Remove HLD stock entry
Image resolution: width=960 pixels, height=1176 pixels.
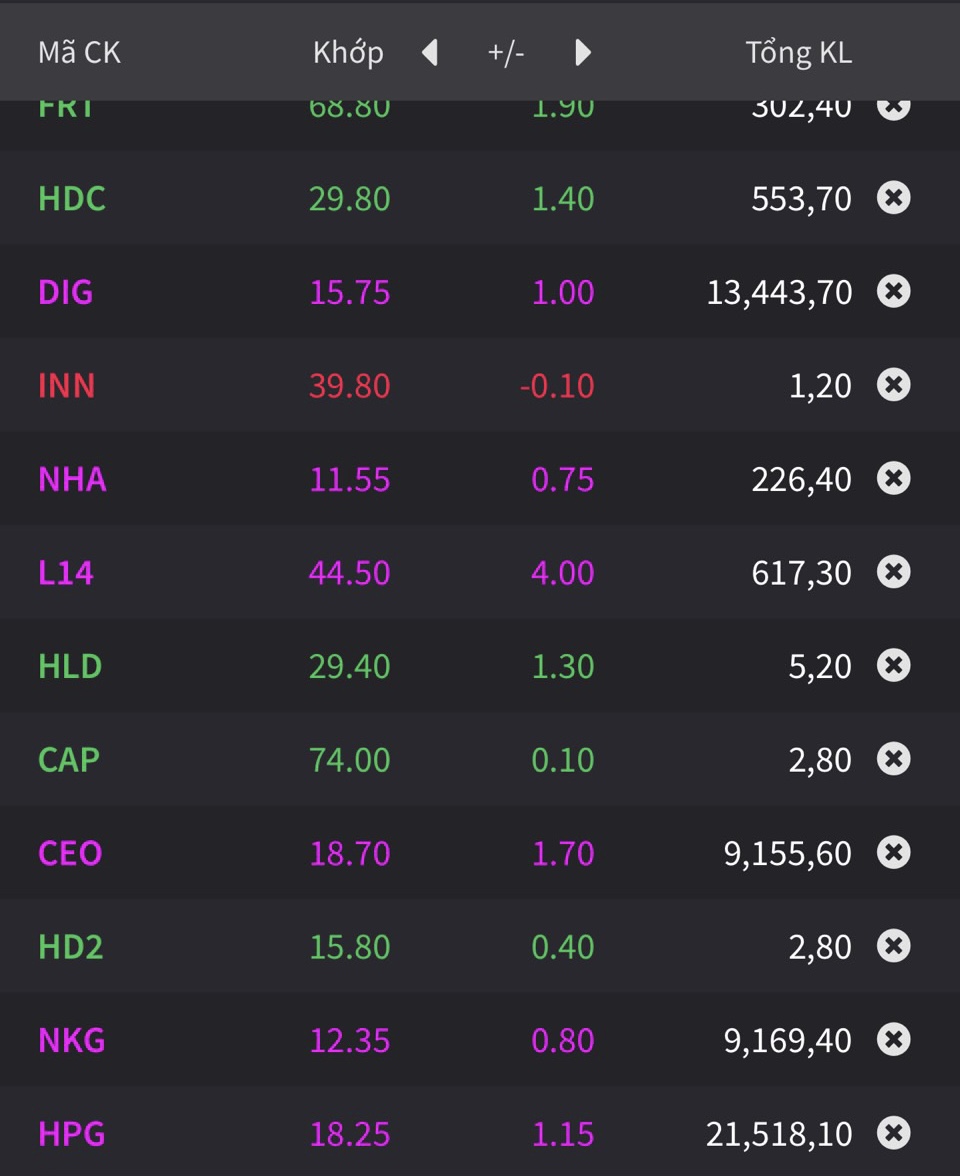[x=893, y=666]
